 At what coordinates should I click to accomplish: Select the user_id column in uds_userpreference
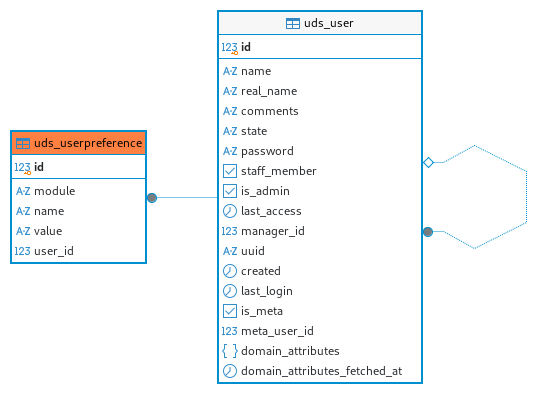pyautogui.click(x=79, y=251)
